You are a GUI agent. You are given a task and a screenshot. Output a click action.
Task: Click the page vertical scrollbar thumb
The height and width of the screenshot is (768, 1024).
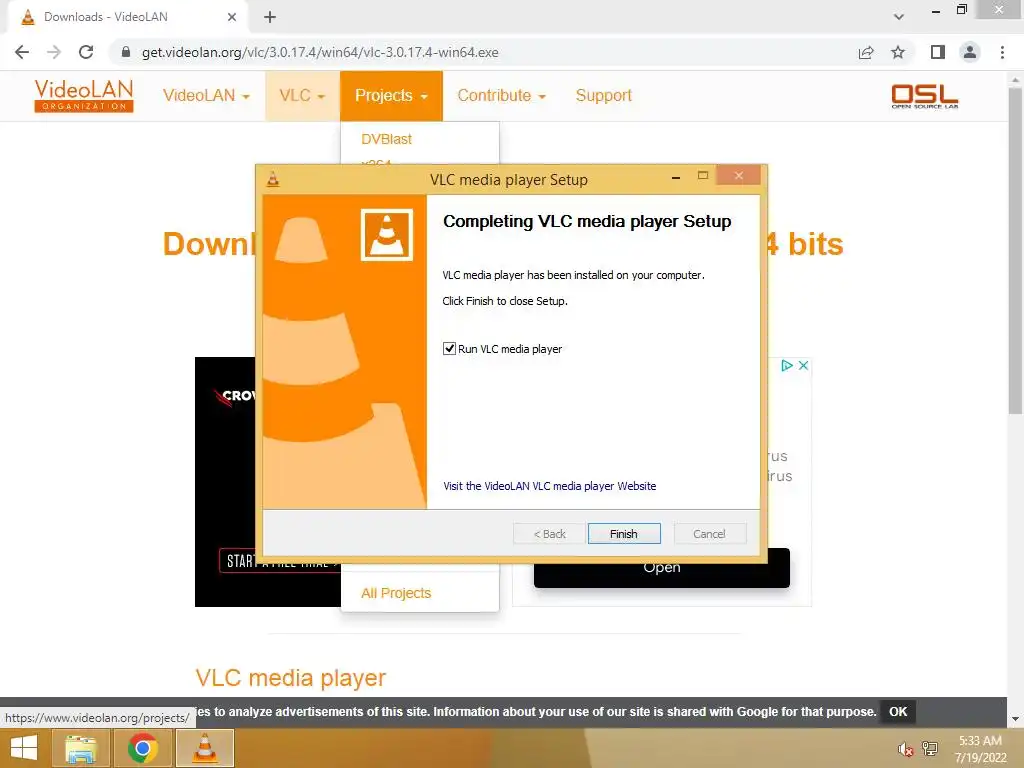(x=1015, y=251)
